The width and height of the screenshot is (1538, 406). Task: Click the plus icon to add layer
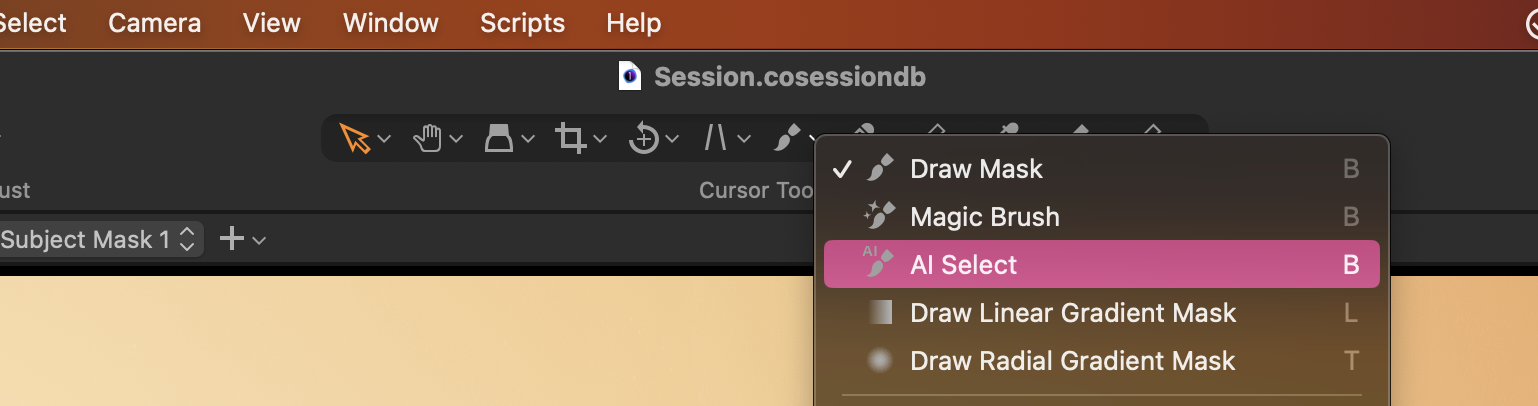pos(232,239)
